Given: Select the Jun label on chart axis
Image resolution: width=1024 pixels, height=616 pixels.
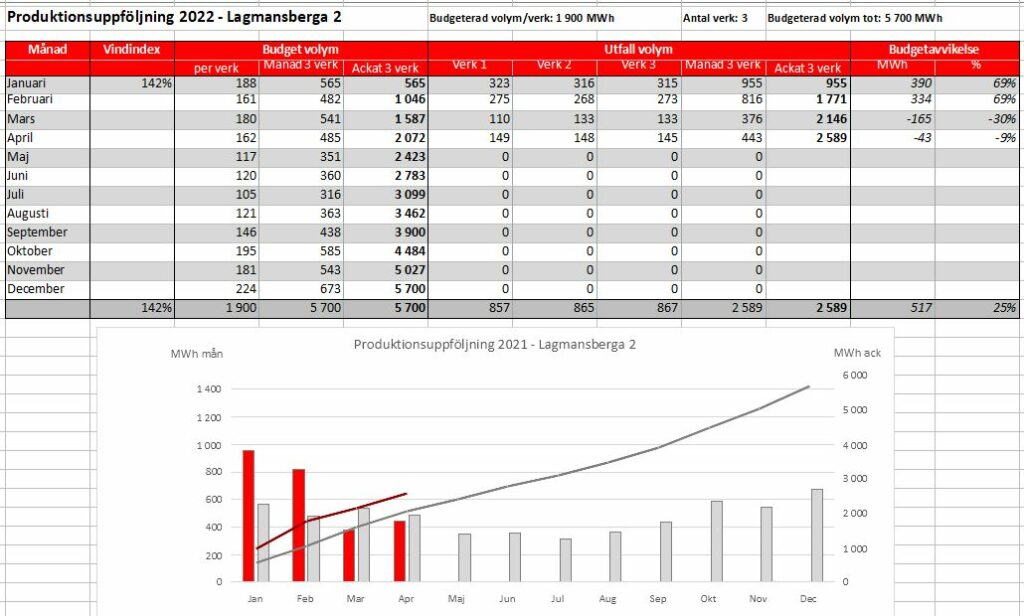Looking at the screenshot, I should [507, 599].
